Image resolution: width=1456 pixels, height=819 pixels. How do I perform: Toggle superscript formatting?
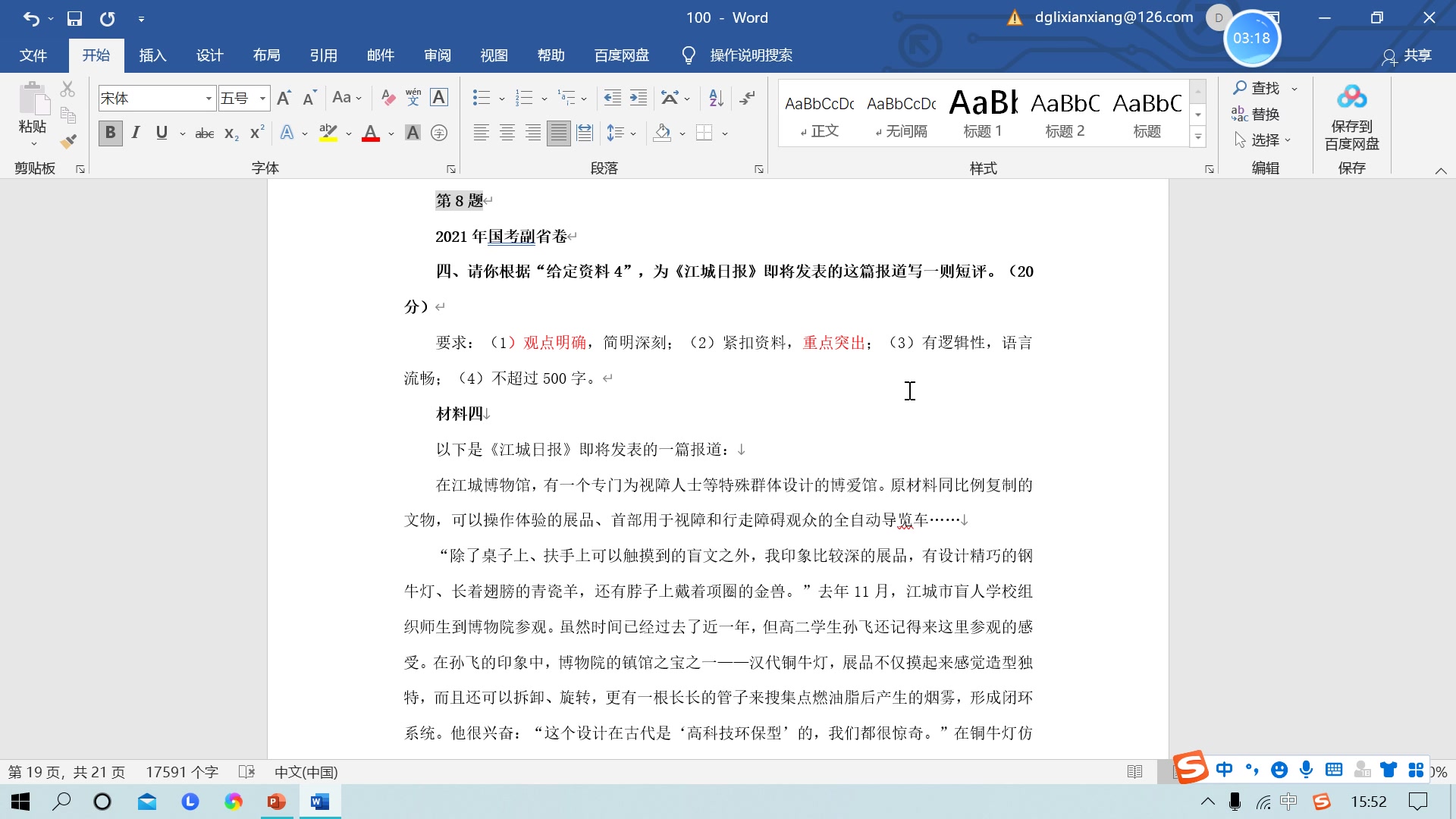click(x=257, y=132)
